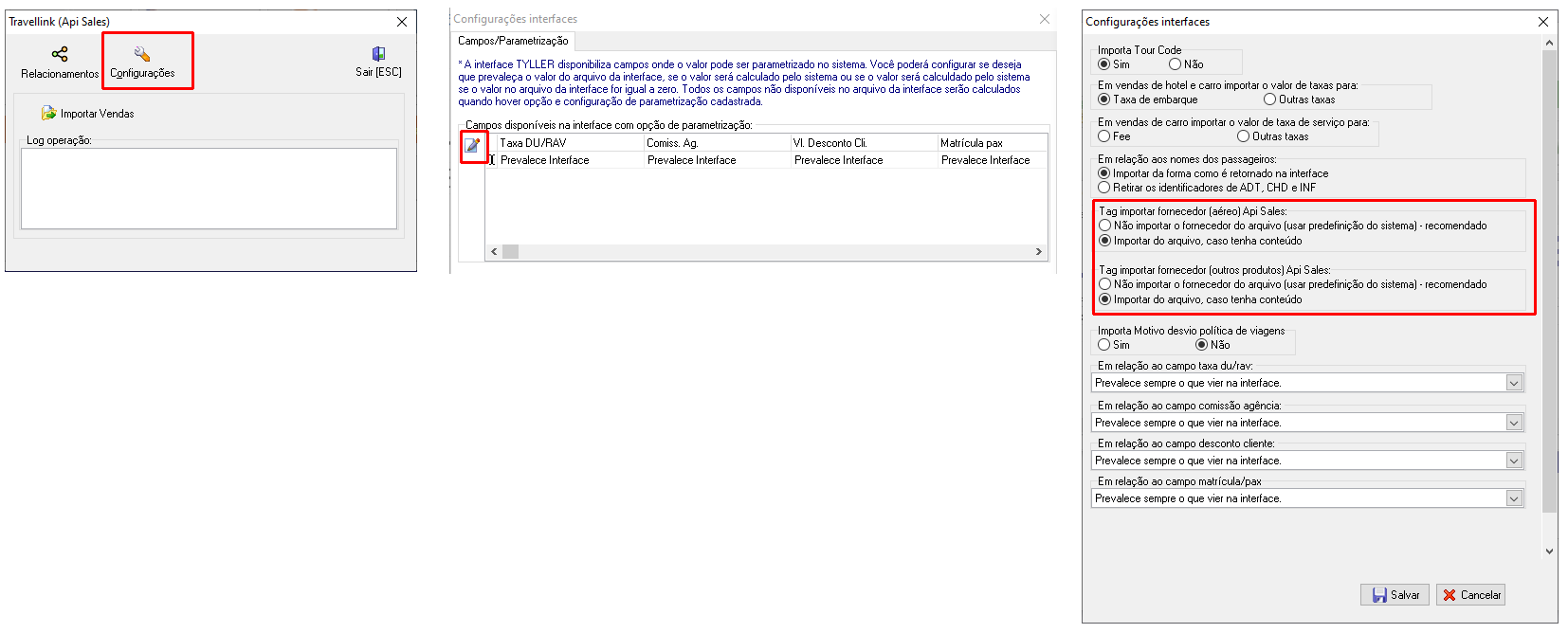
Task: Select Não importar o fornecedor for outros produtos
Action: (x=1104, y=284)
